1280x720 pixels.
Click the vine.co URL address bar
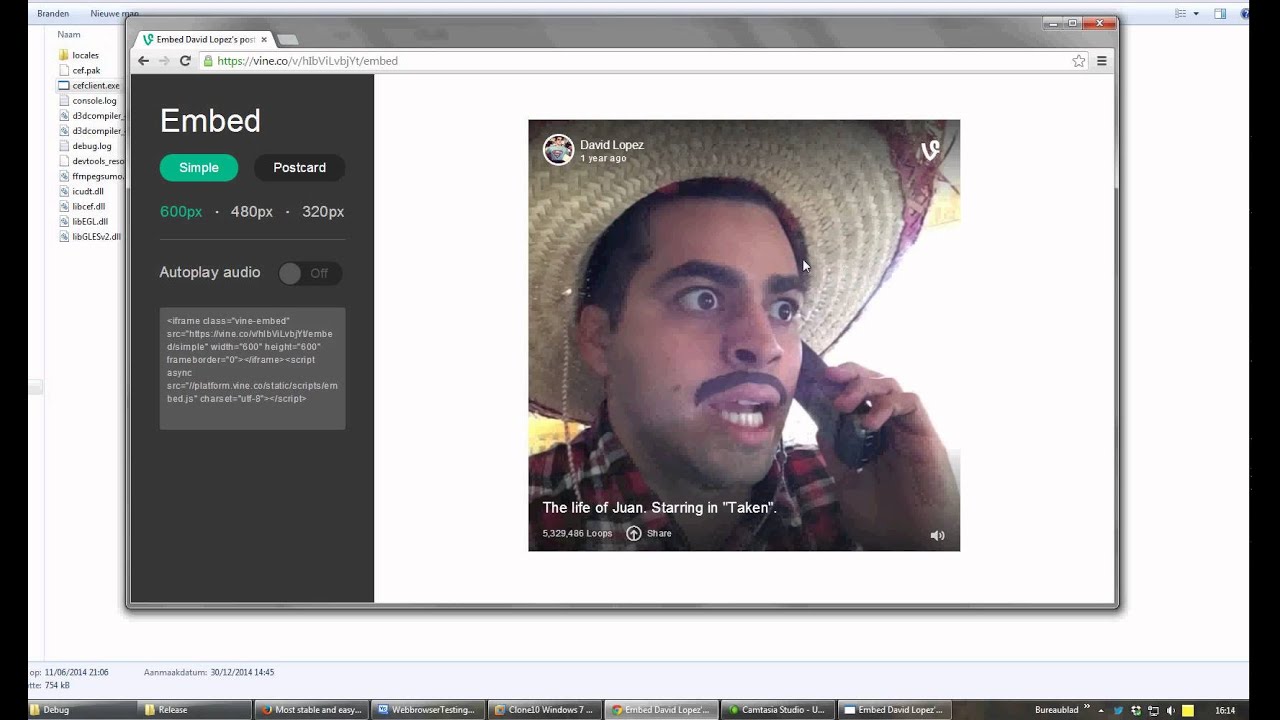tap(640, 61)
